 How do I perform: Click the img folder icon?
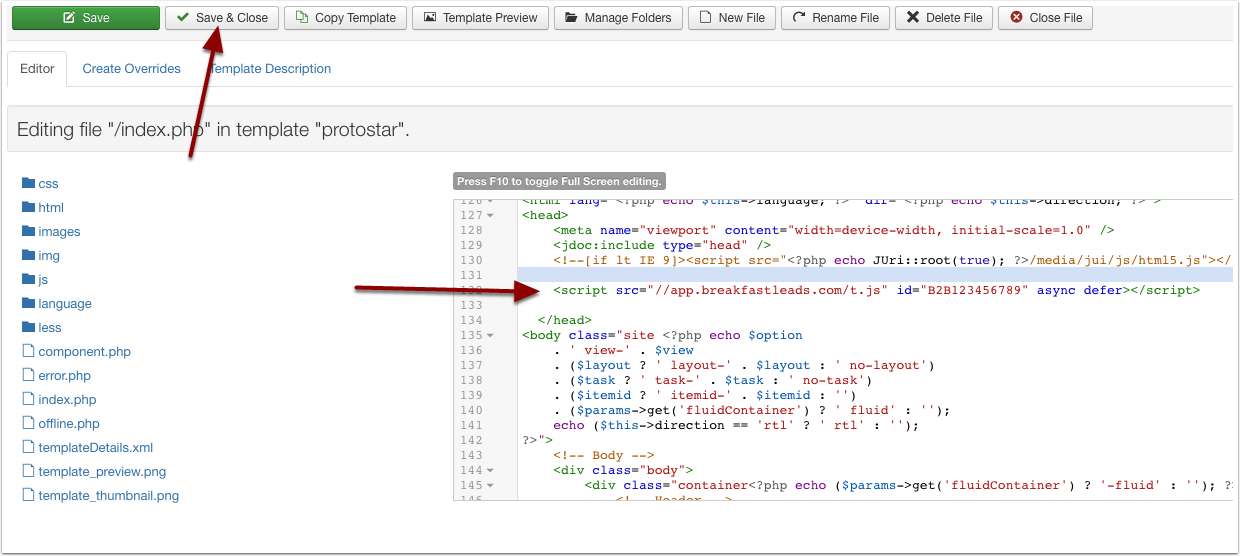(x=28, y=255)
